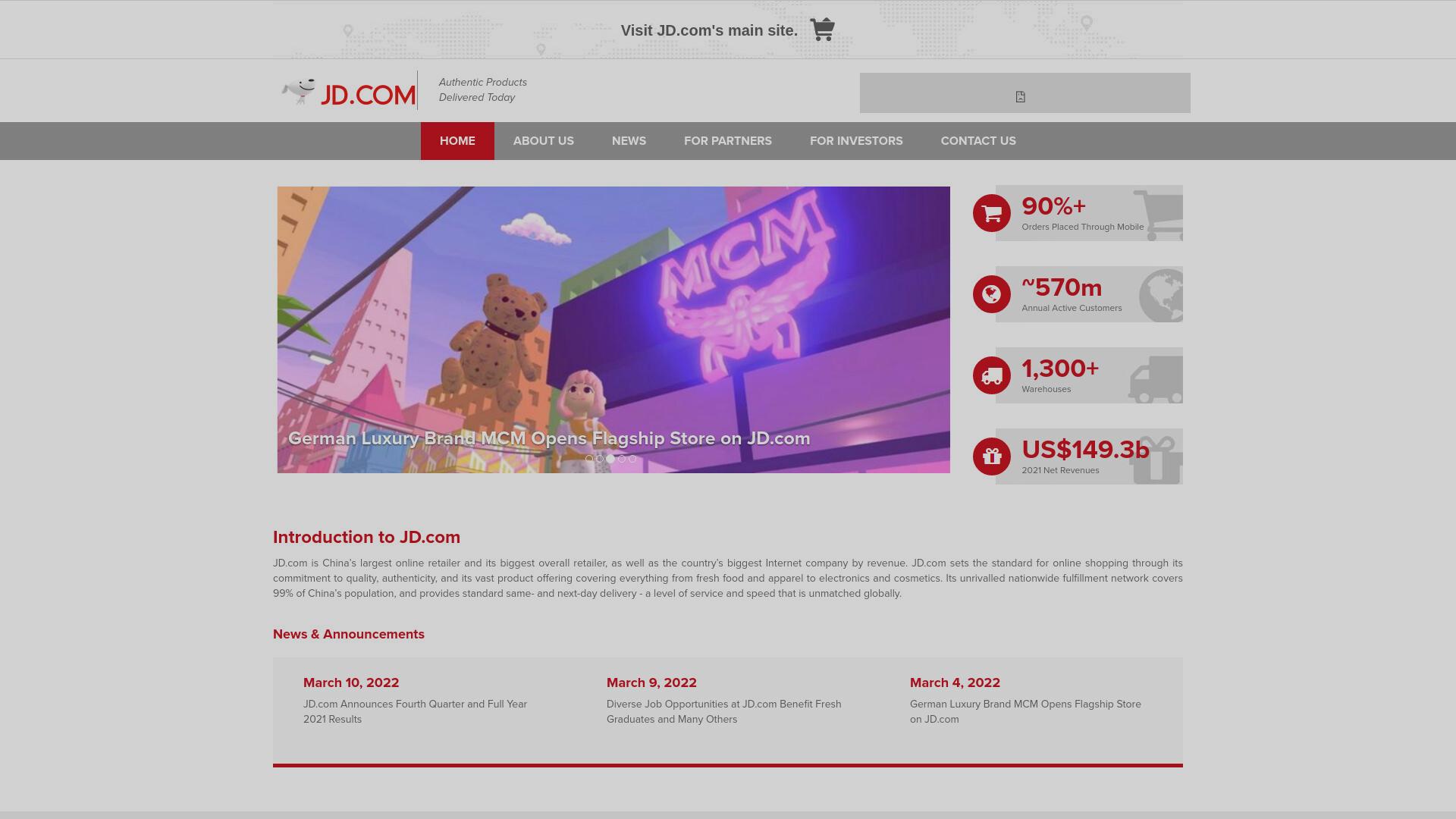
Task: Select the second carousel dot
Action: (600, 459)
